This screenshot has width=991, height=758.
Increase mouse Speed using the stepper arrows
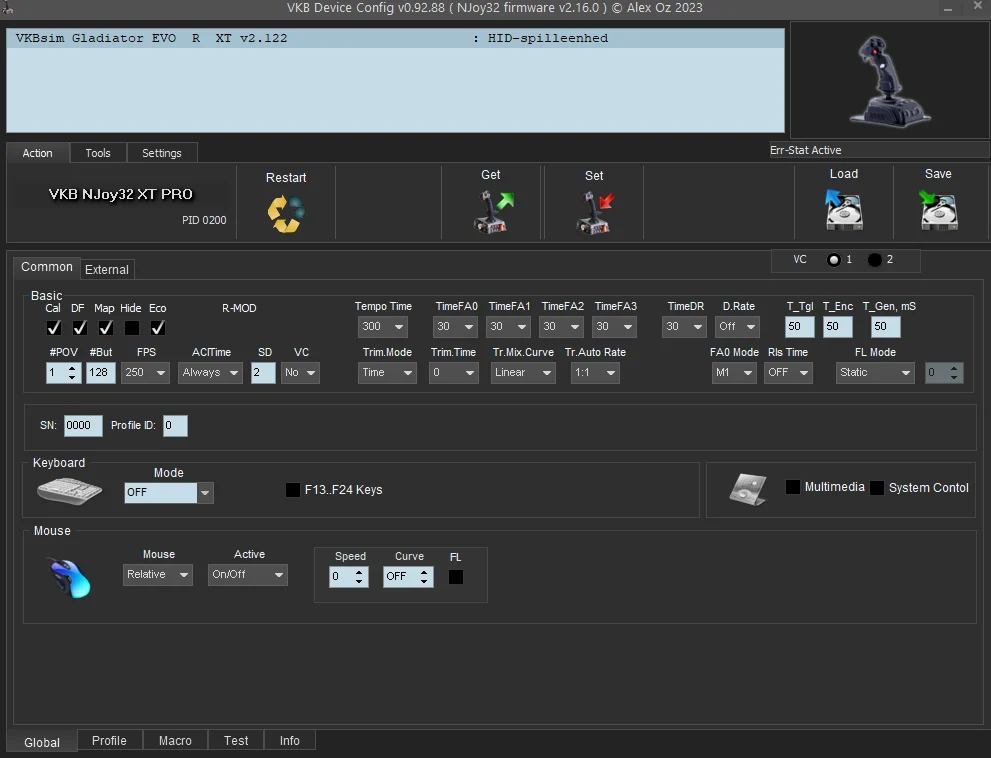click(x=362, y=572)
